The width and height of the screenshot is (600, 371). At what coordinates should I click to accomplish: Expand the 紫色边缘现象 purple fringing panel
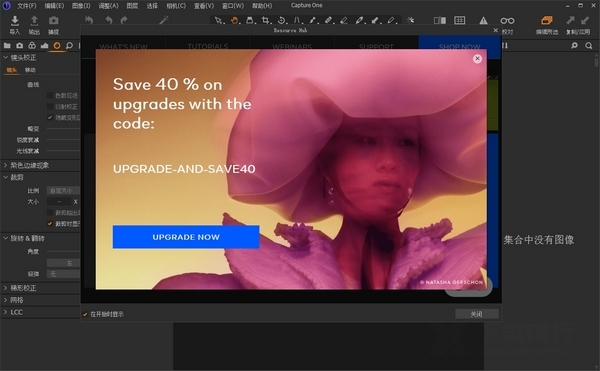(x=6, y=165)
